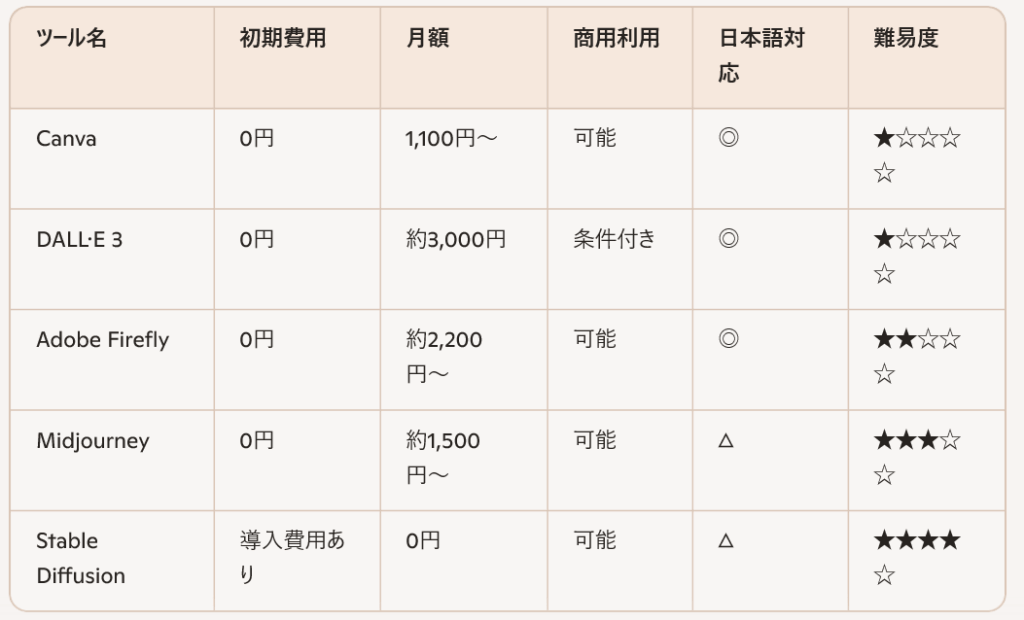Select the 難易度 column header
This screenshot has width=1024, height=620.
pos(906,39)
